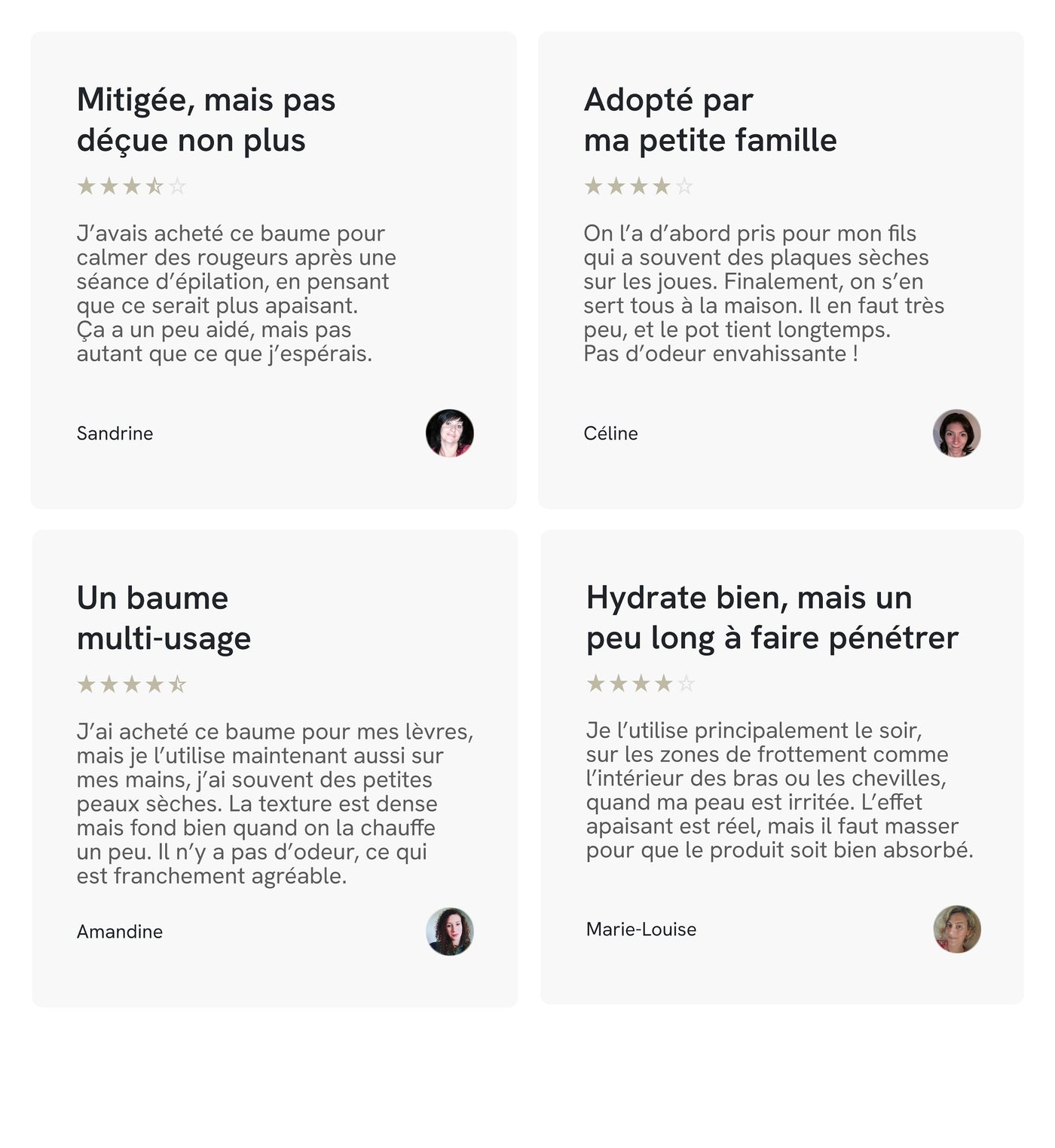Viewport: 1055px width, 1148px height.
Task: Click the empty fifth star in Céline's rating
Action: pyautogui.click(x=684, y=186)
